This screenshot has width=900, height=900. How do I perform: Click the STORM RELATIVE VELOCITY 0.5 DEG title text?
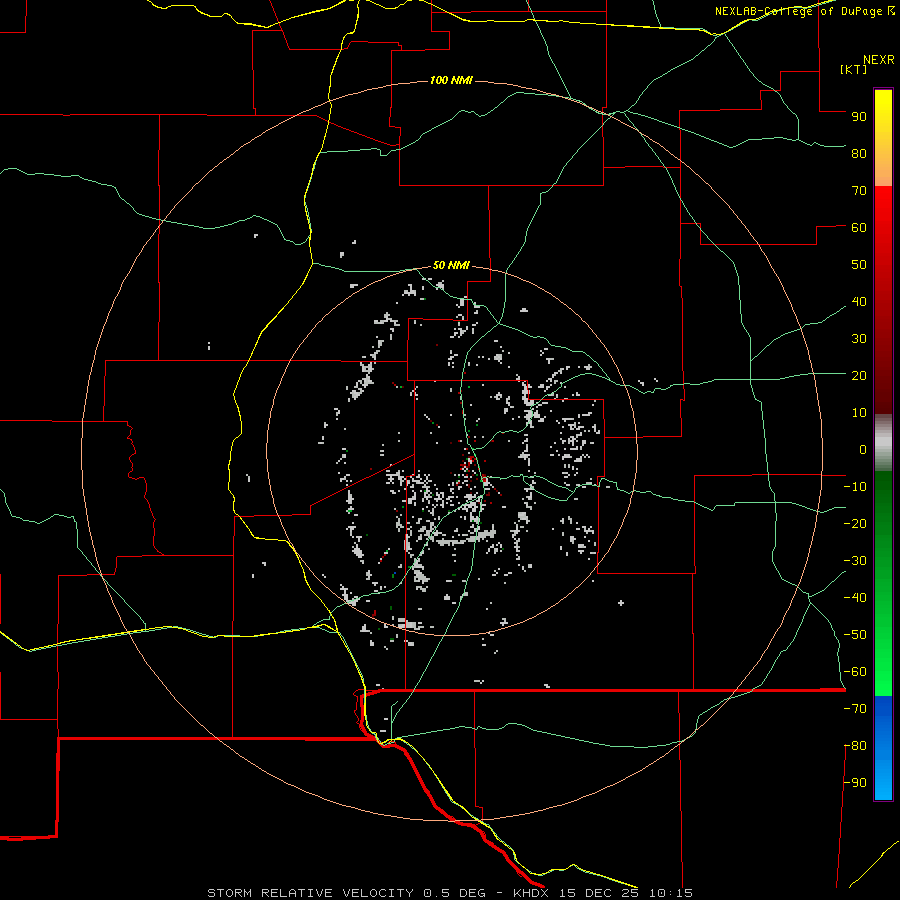(346, 893)
